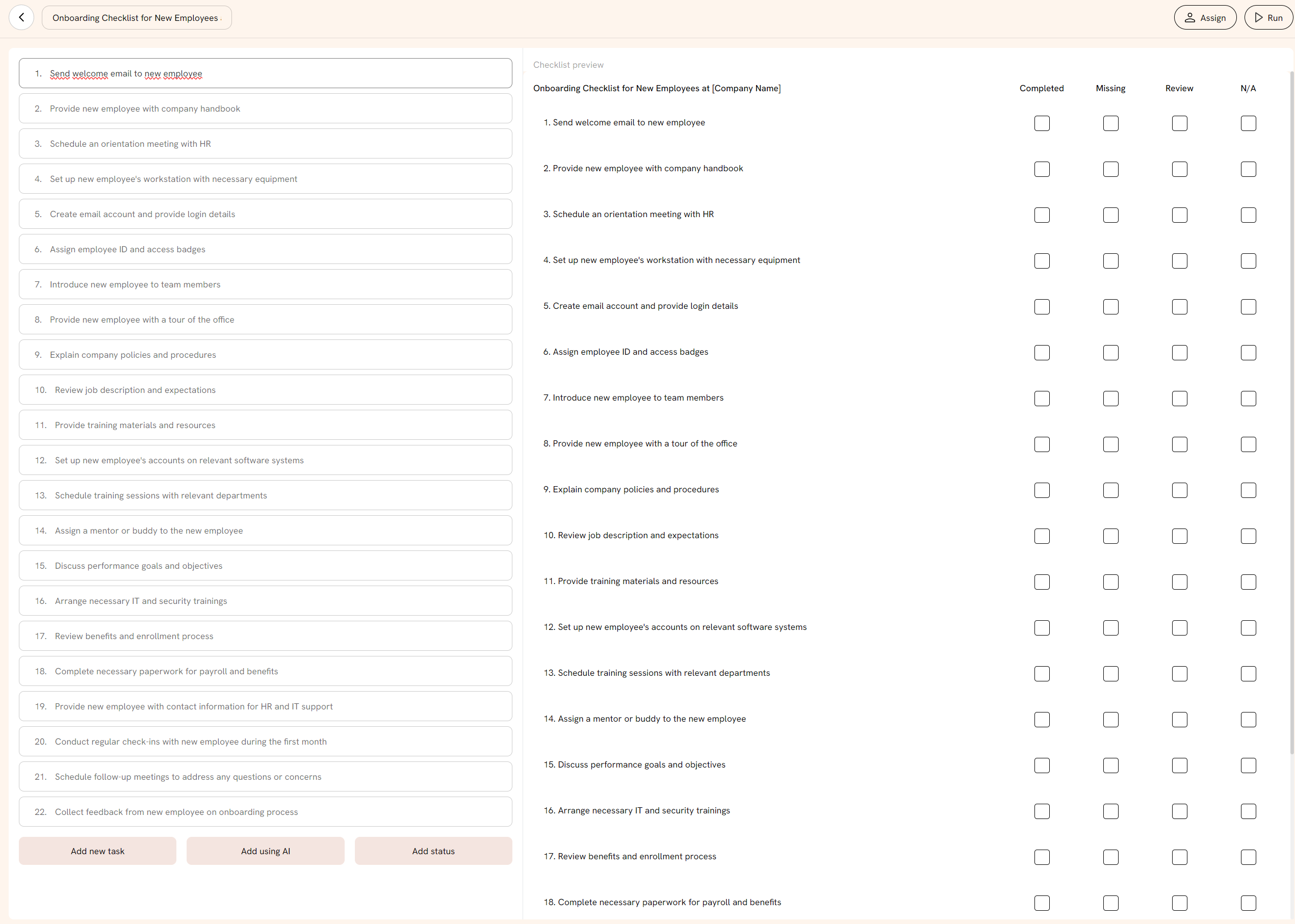This screenshot has height=924, width=1295.
Task: Check Completed for Send welcome email task
Action: coord(1042,123)
